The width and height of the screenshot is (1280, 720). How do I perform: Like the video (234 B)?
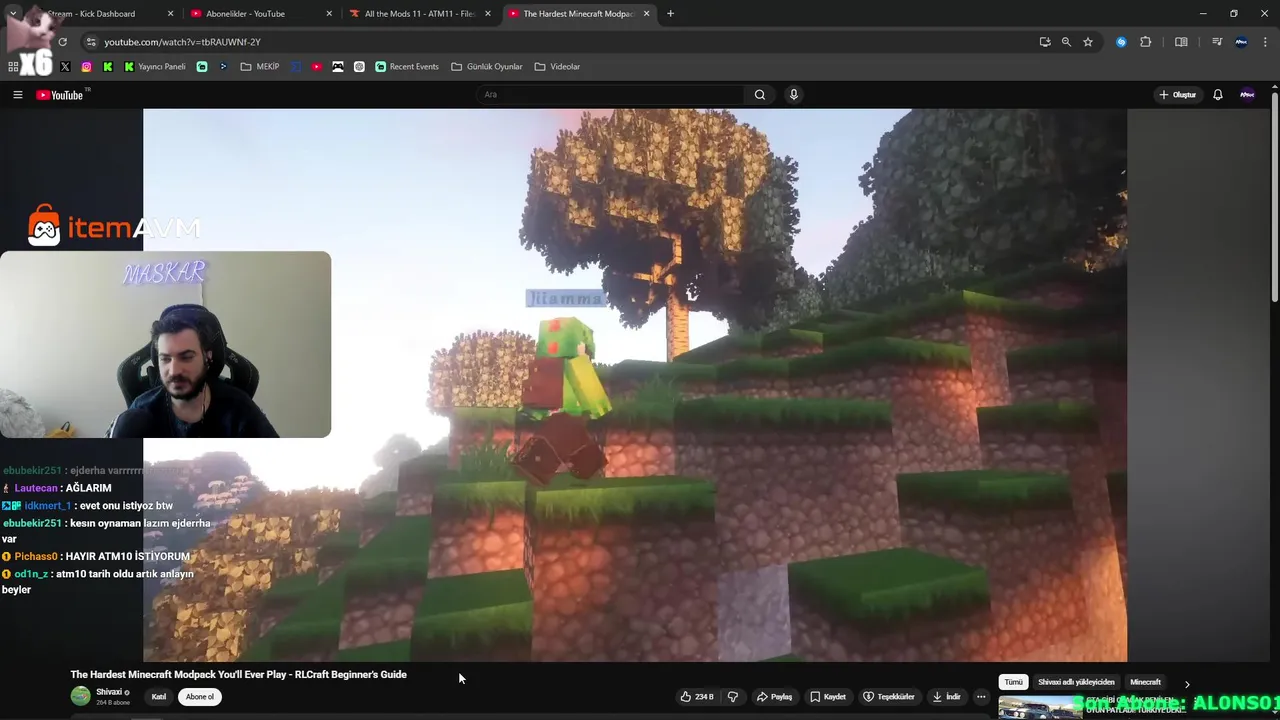pos(698,697)
